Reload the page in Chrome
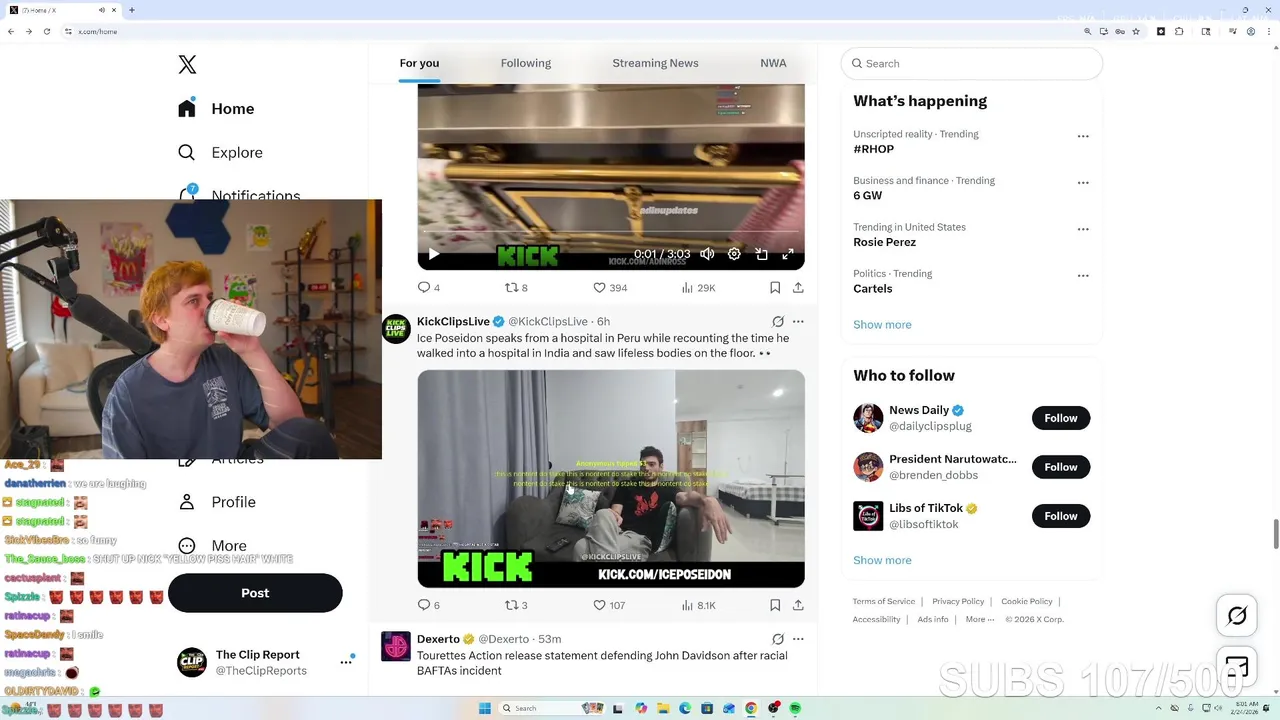The width and height of the screenshot is (1280, 720). [x=47, y=32]
